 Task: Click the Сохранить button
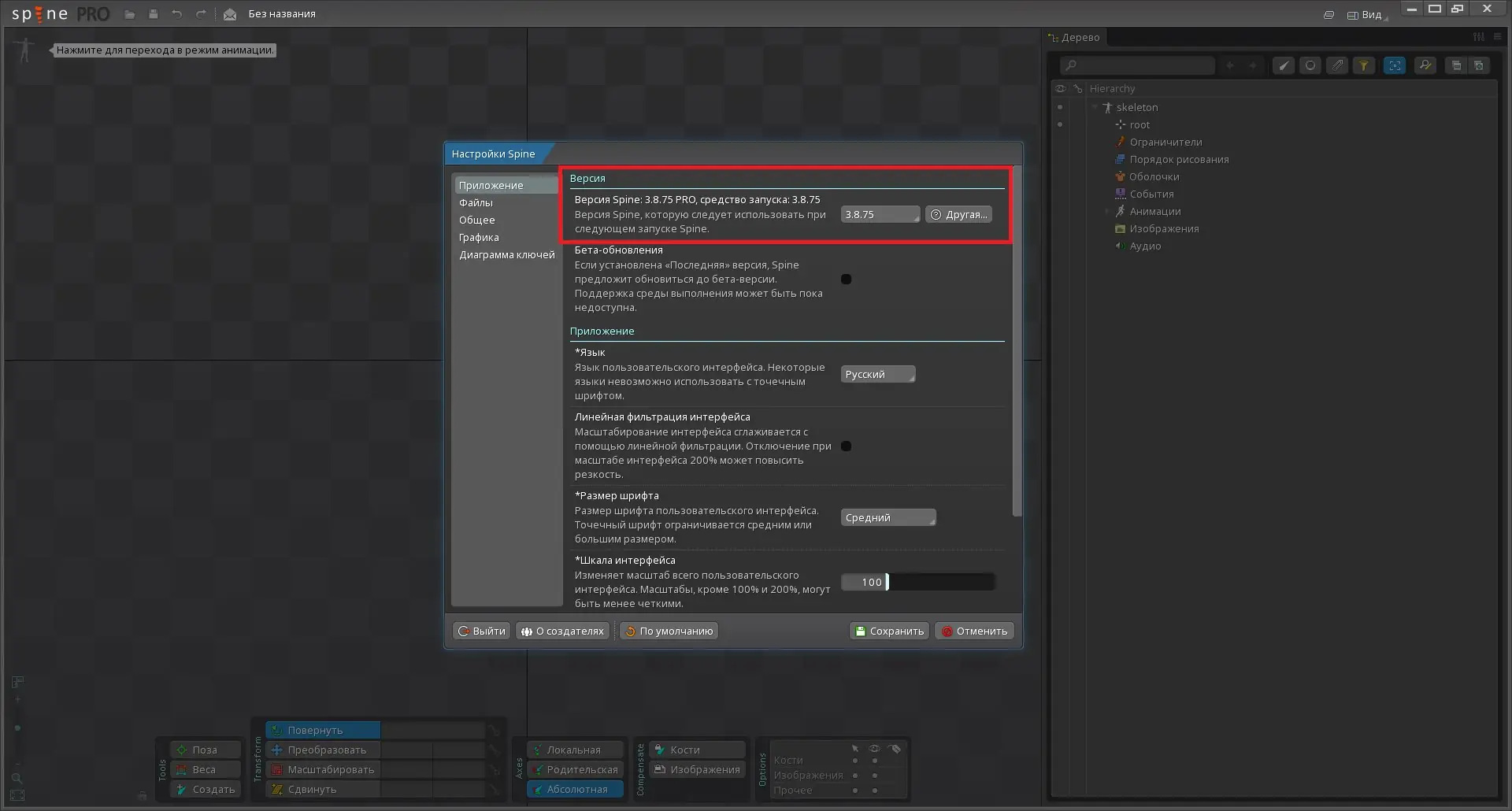889,631
